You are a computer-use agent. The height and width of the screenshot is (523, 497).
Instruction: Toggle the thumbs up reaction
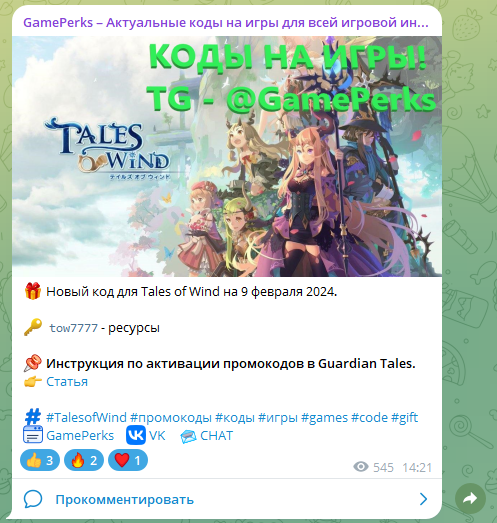[40, 460]
